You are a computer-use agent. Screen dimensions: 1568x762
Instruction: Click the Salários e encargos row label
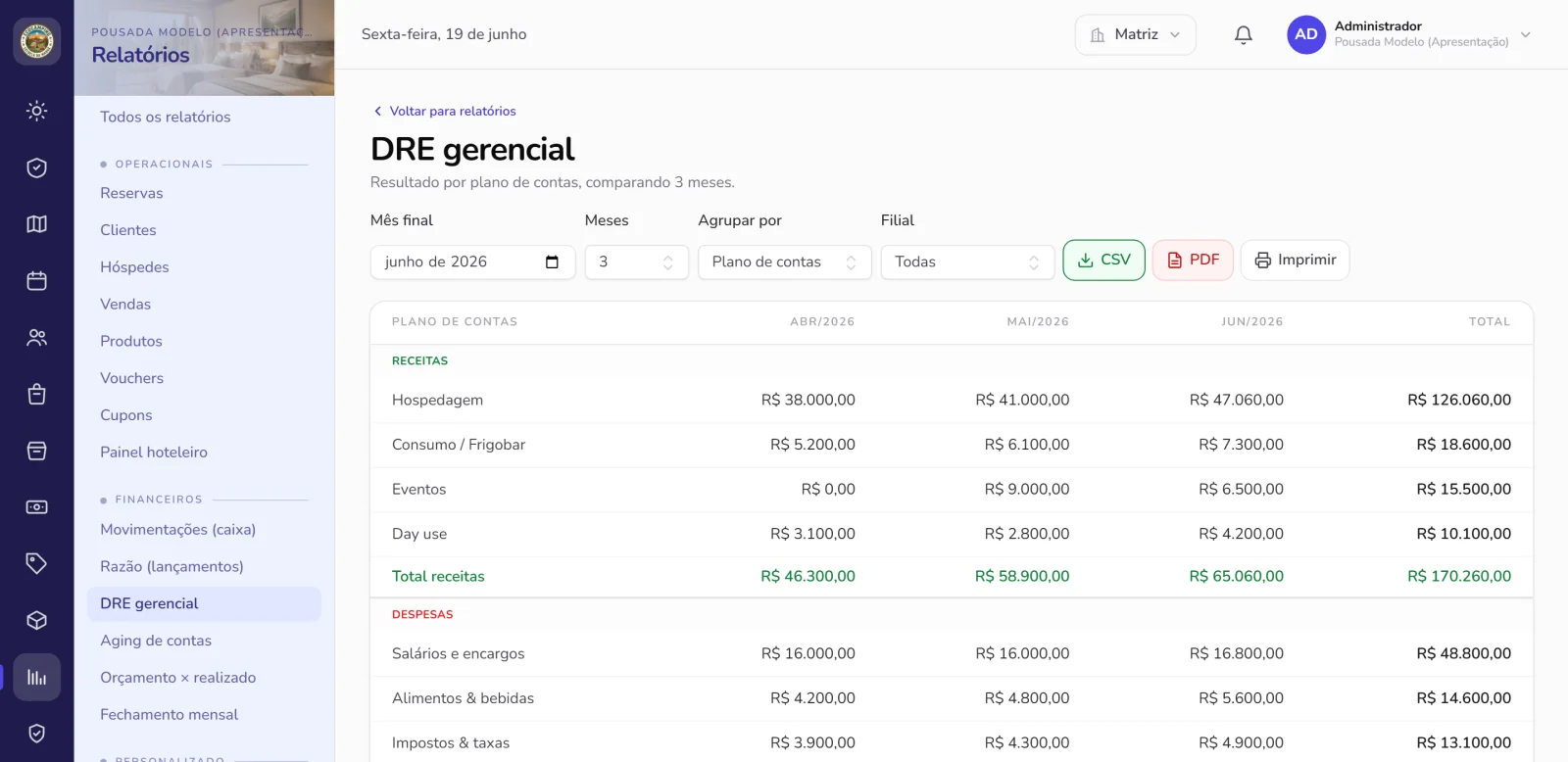[458, 654]
